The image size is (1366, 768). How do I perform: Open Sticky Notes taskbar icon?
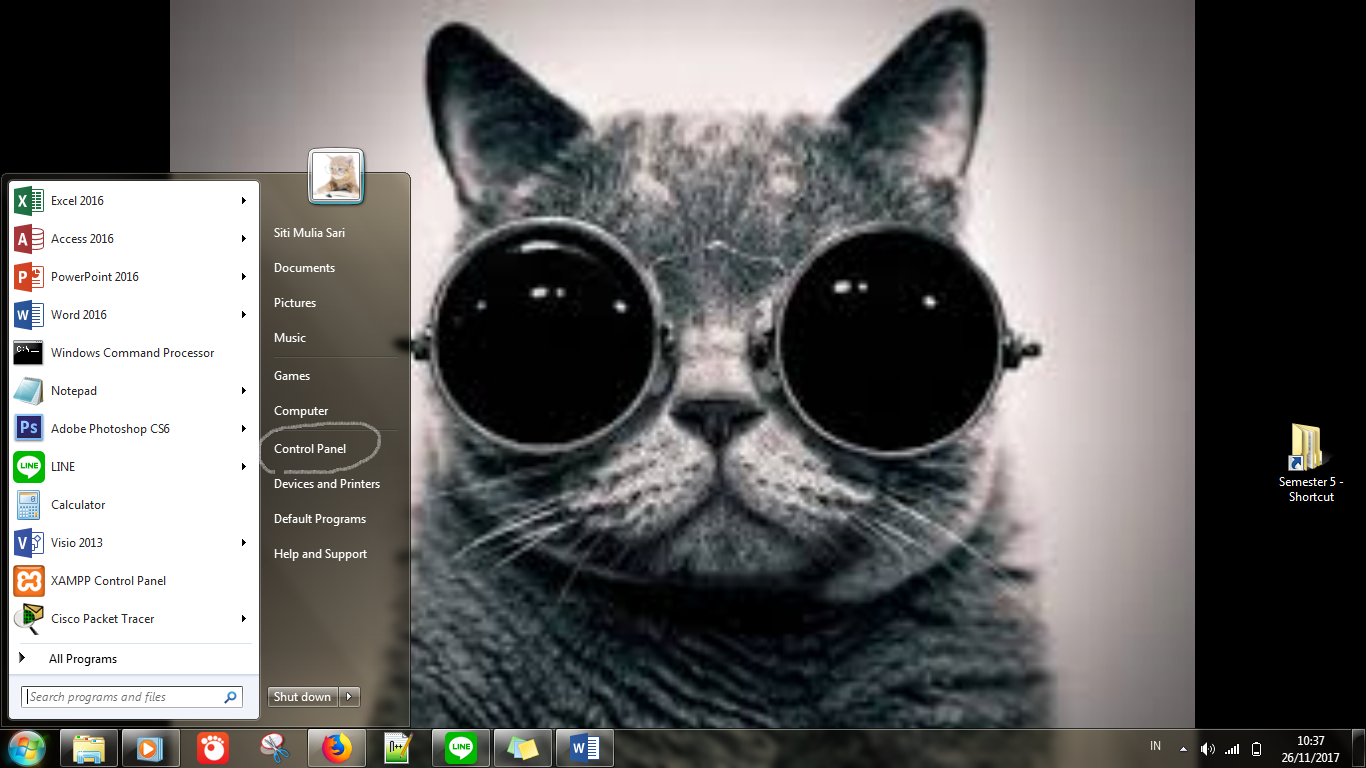(x=523, y=748)
